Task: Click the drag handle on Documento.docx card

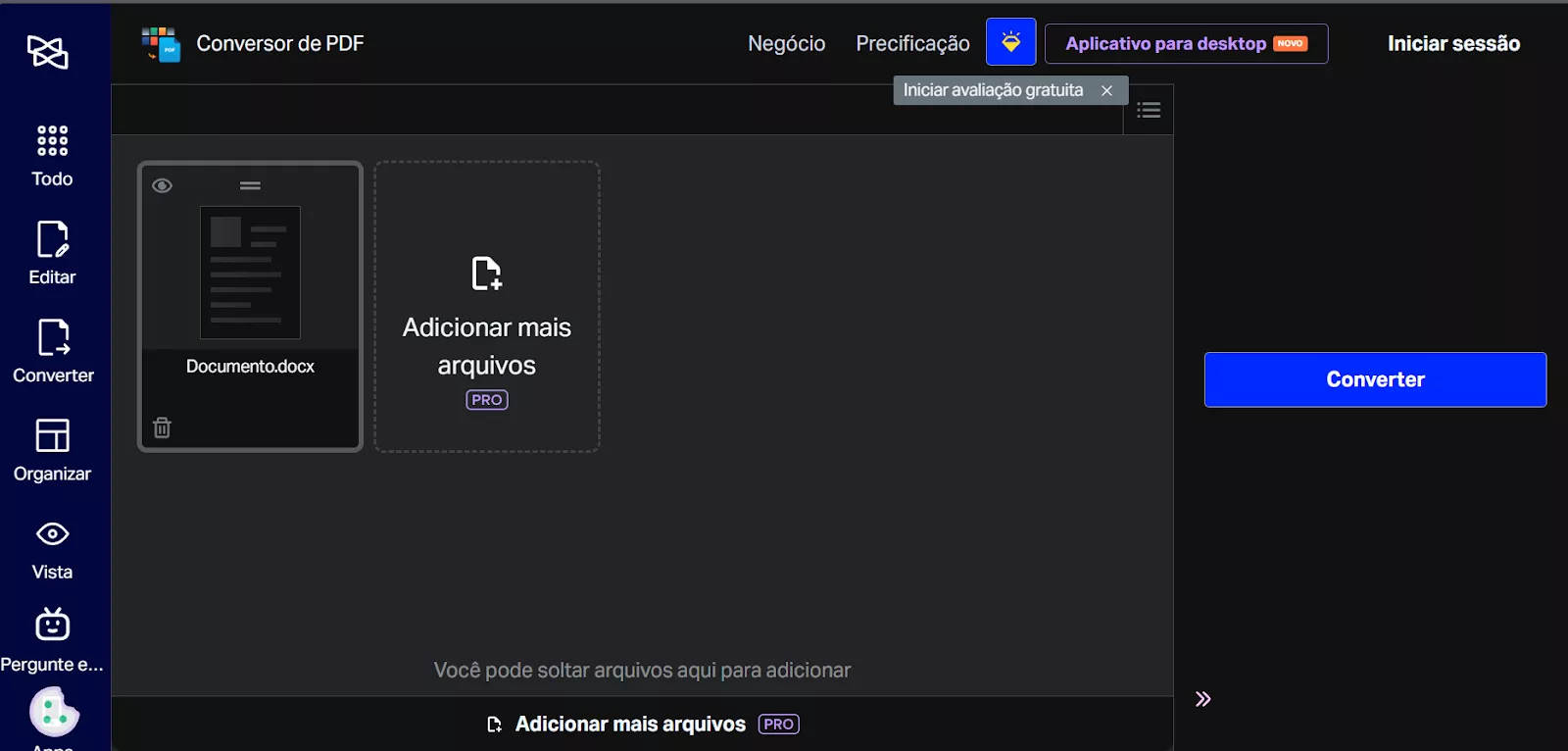Action: tap(250, 185)
